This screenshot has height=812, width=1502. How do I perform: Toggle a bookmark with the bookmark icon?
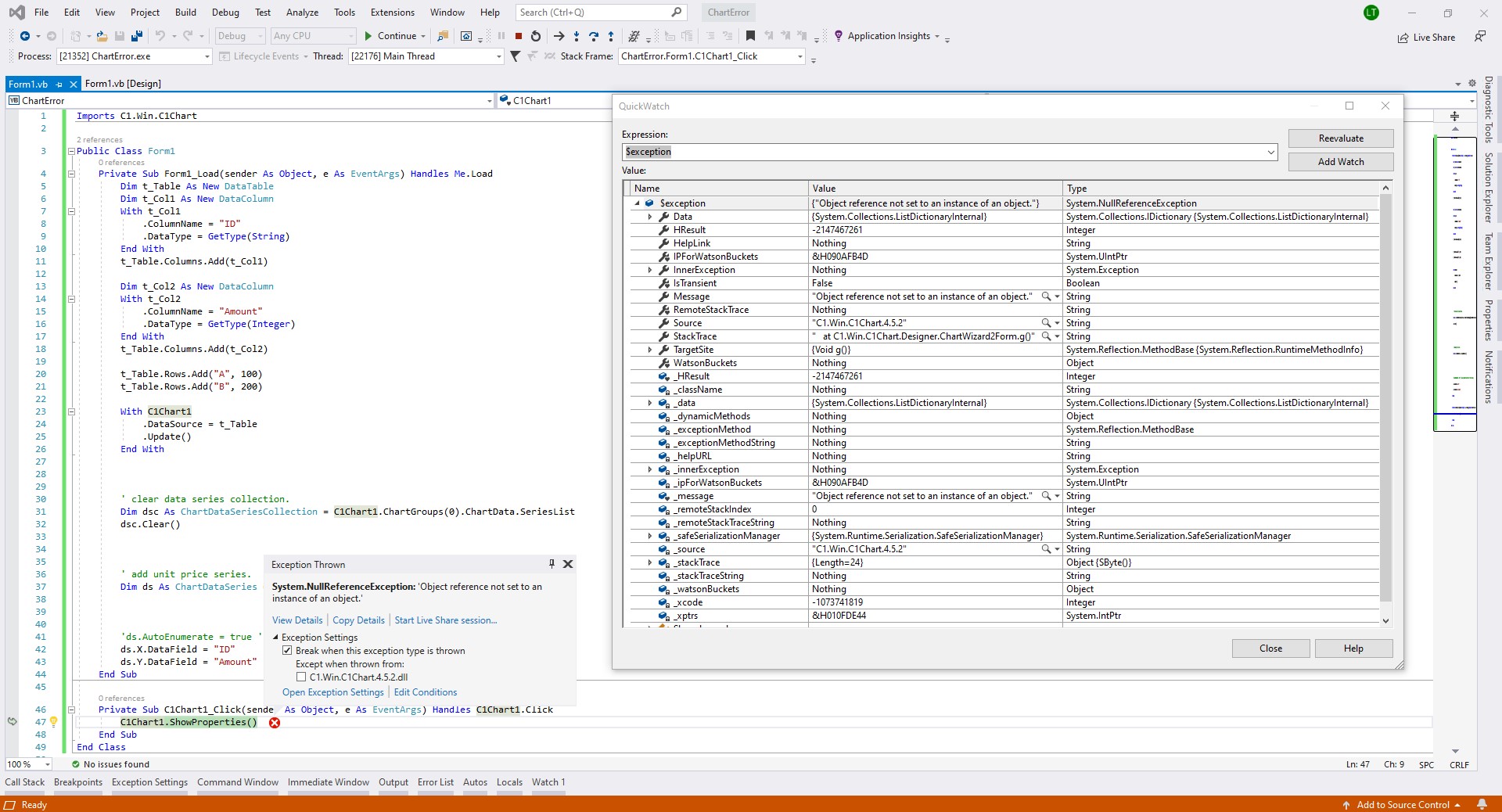(750, 36)
